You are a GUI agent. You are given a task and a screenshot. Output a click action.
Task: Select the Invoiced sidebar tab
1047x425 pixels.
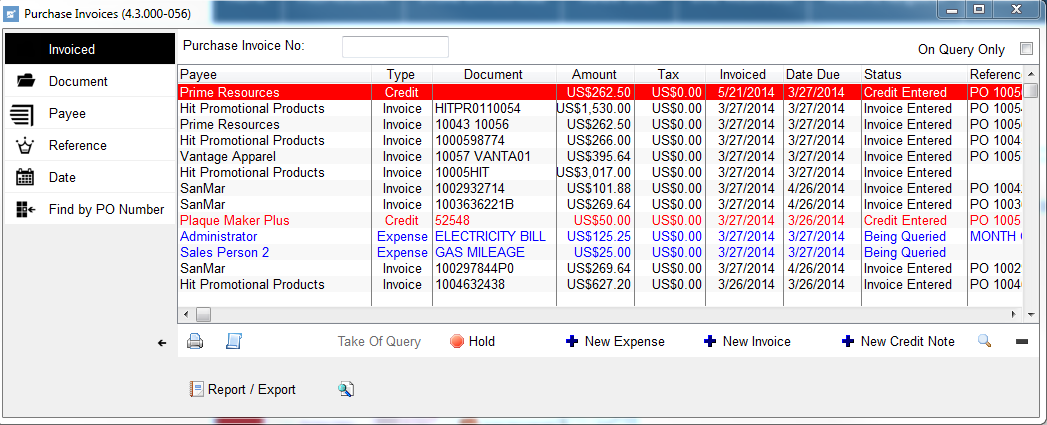tap(89, 49)
